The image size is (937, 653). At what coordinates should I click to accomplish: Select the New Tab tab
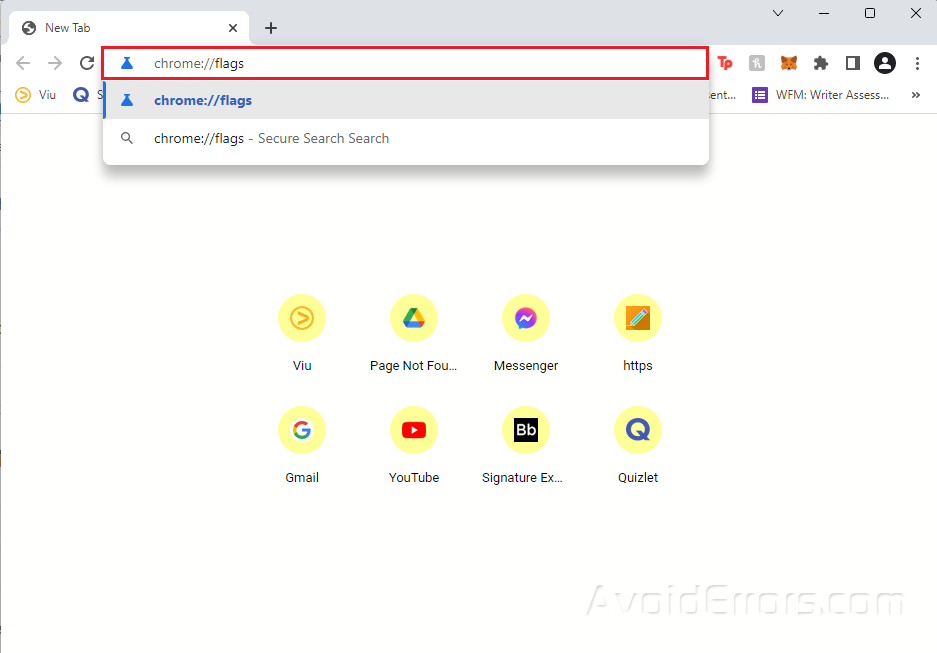click(x=130, y=28)
